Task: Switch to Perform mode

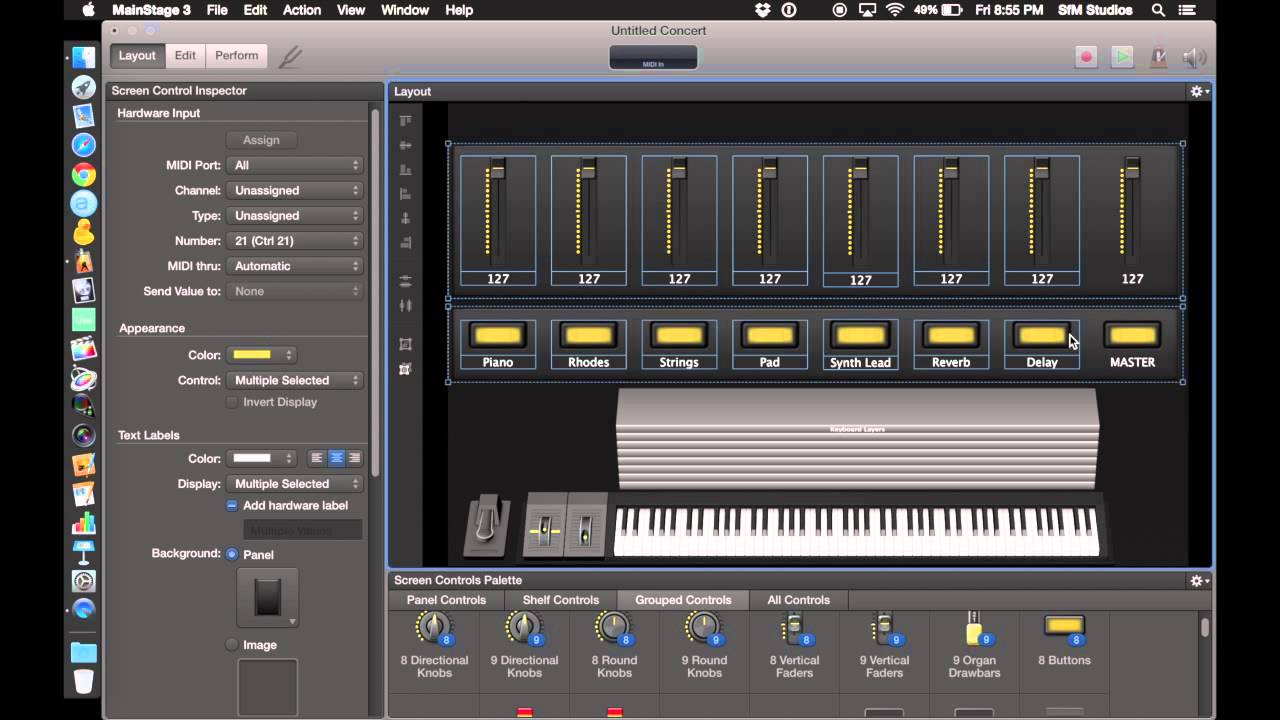Action: click(237, 56)
